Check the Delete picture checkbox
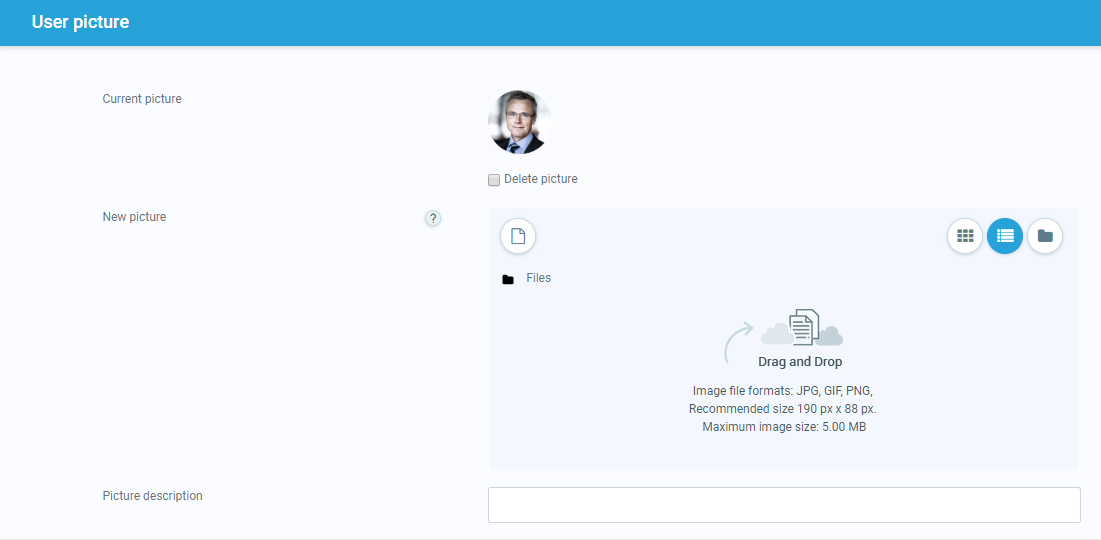Viewport: 1101px width, 540px height. (x=494, y=180)
